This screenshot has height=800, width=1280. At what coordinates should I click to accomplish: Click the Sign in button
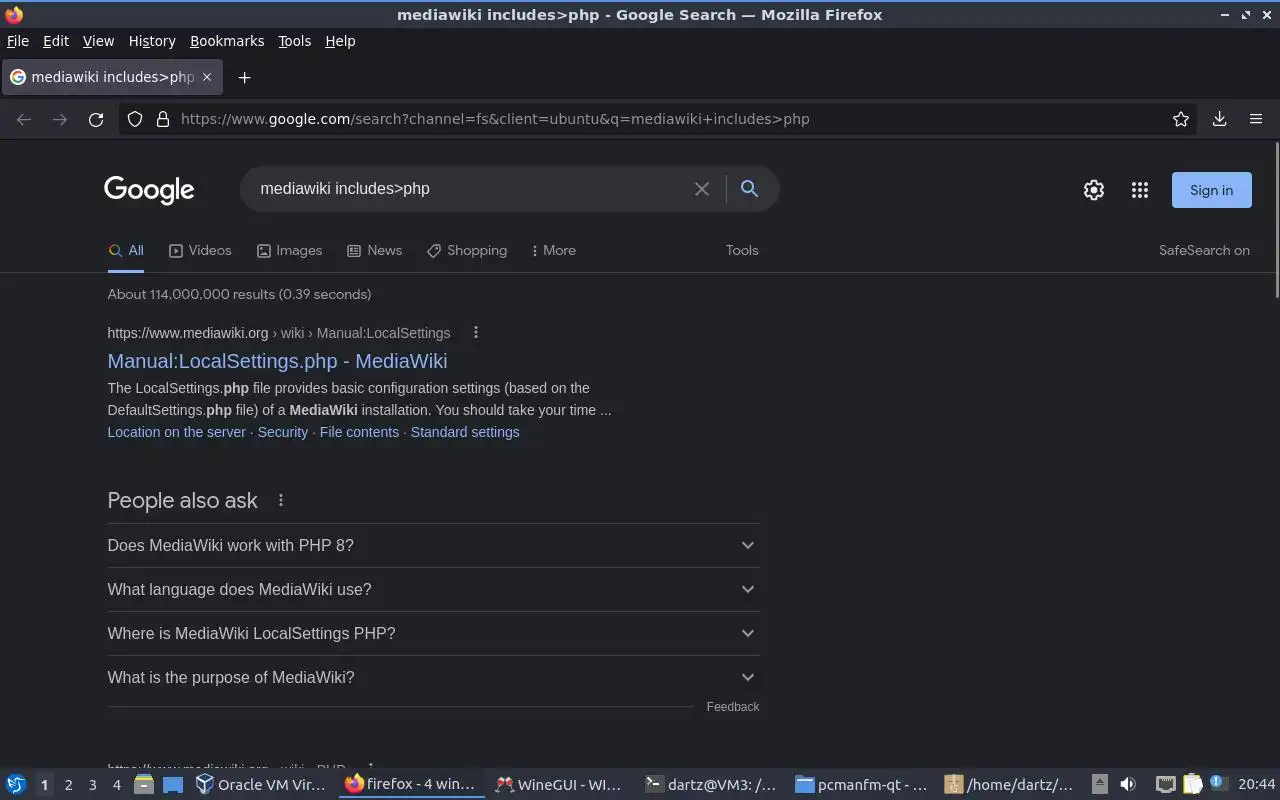1211,190
